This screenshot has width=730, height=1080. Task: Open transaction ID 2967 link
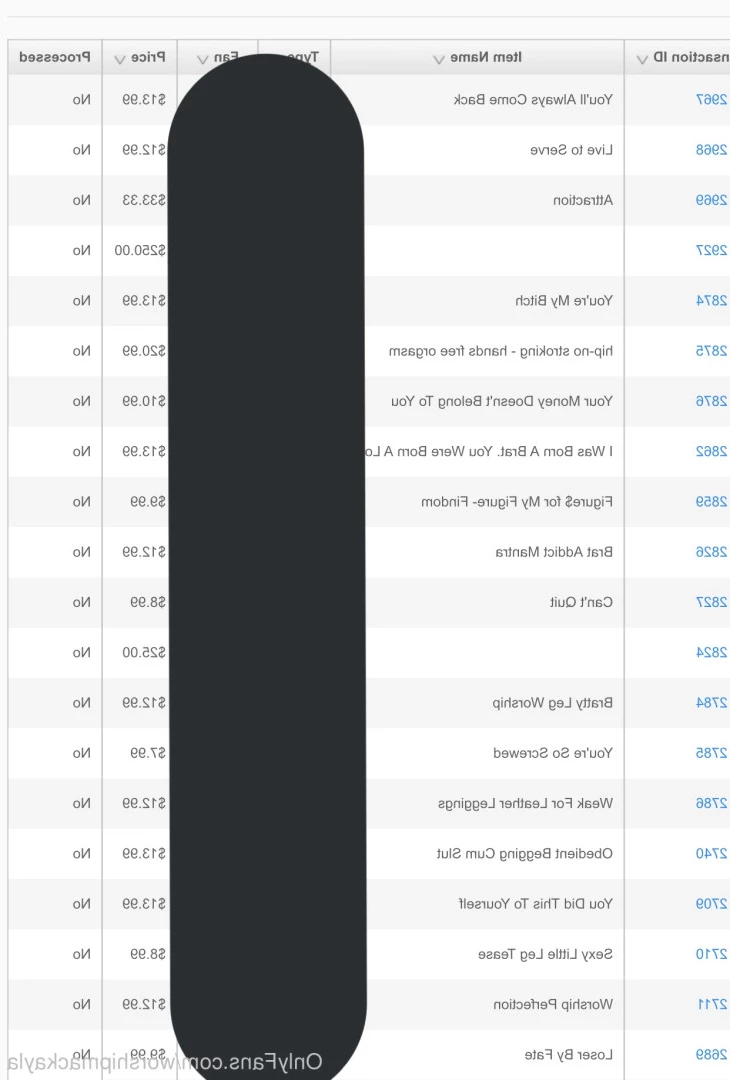click(711, 100)
